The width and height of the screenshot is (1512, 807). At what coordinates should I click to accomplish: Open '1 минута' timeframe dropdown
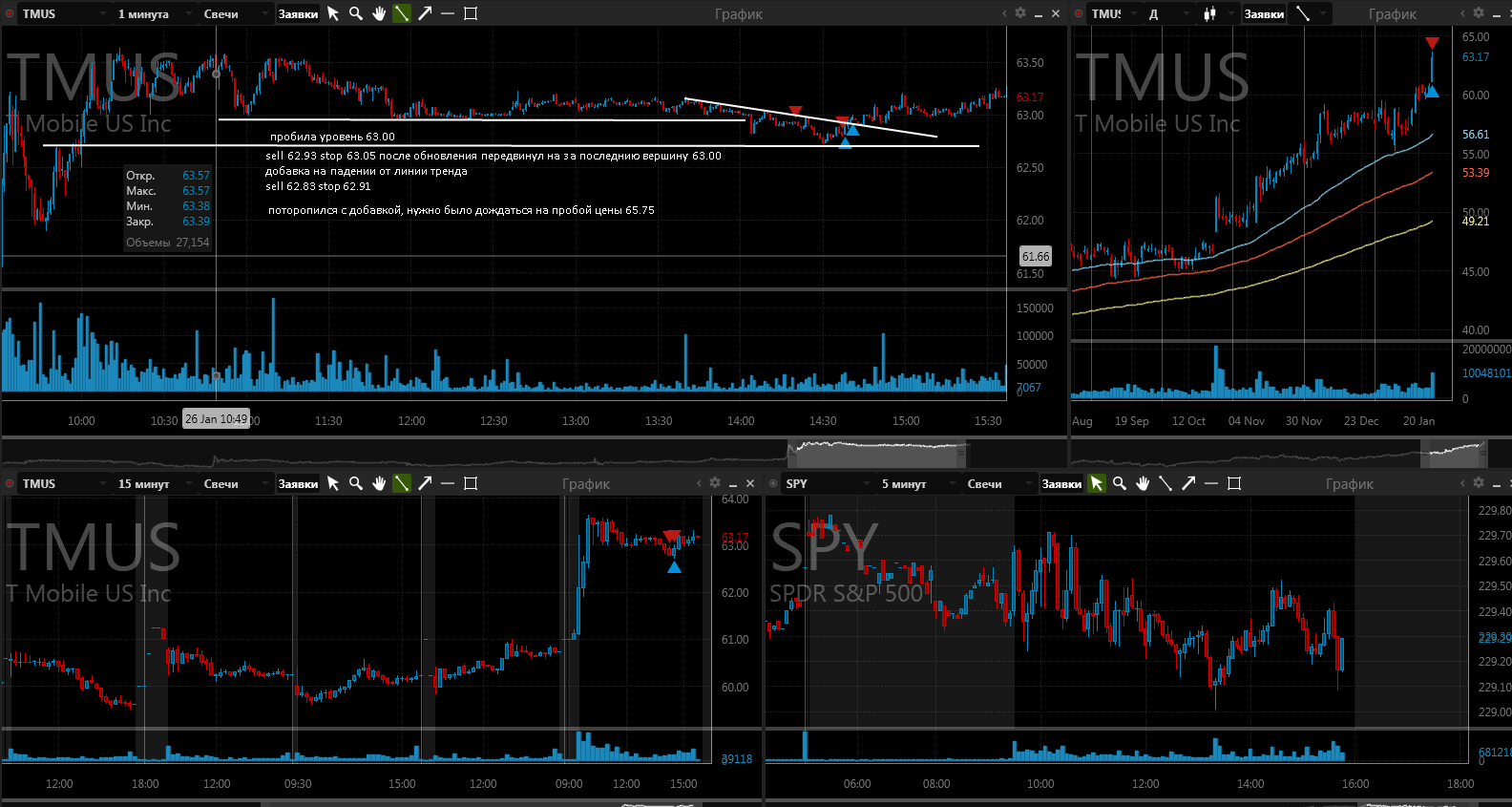pyautogui.click(x=155, y=13)
